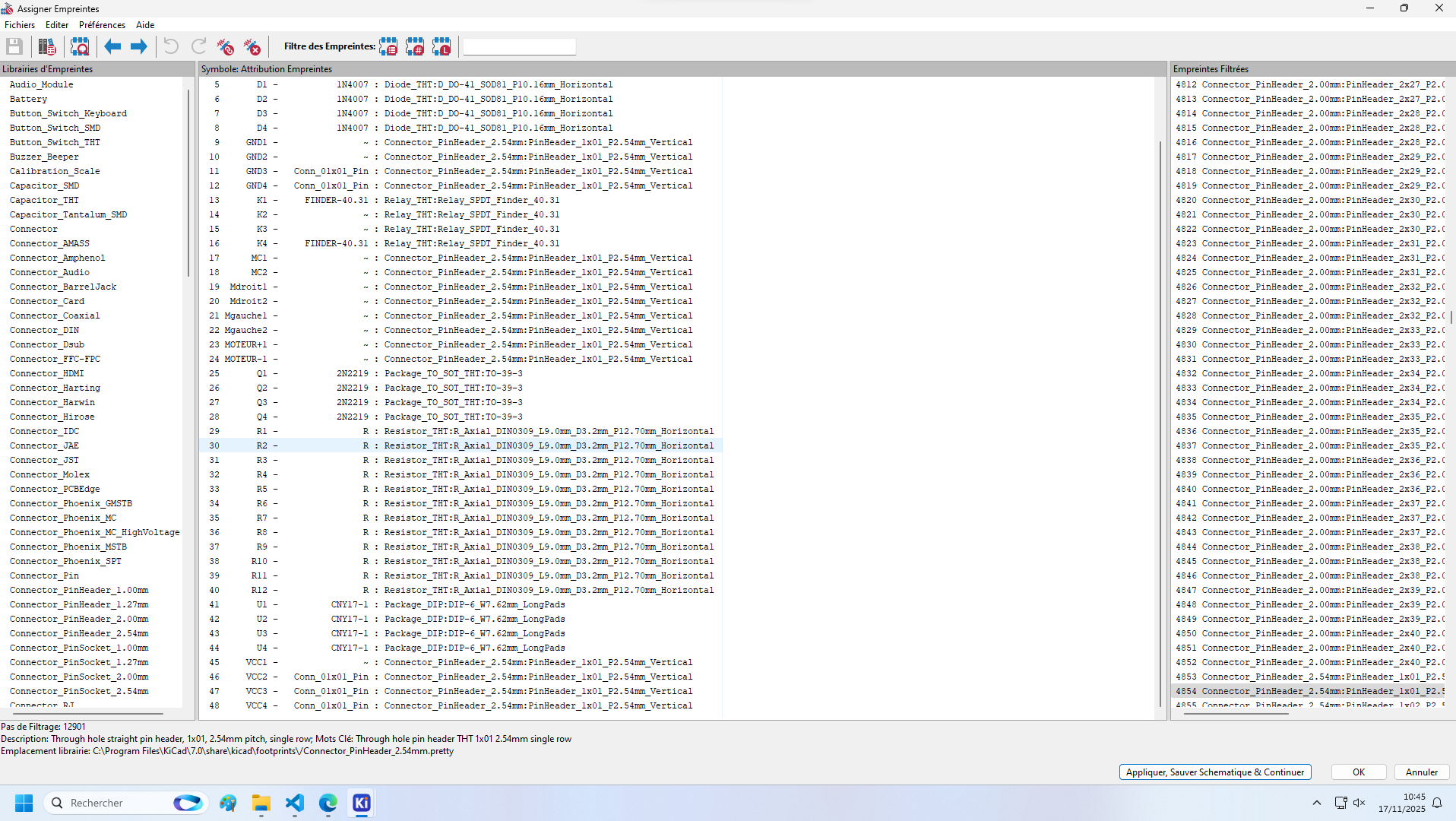Screen dimensions: 1456x821
Task: Run automatic footprint association icon
Action: (x=226, y=47)
